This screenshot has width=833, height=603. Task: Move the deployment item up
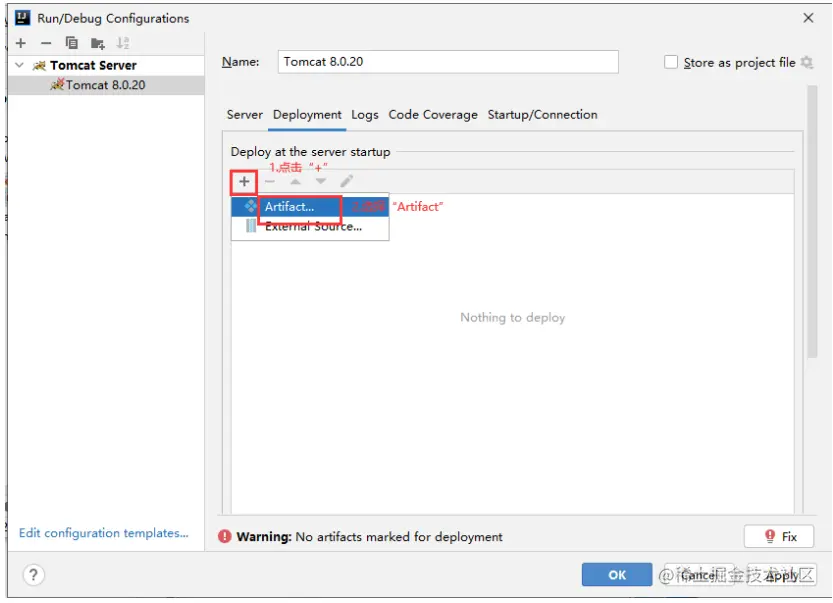pos(295,182)
